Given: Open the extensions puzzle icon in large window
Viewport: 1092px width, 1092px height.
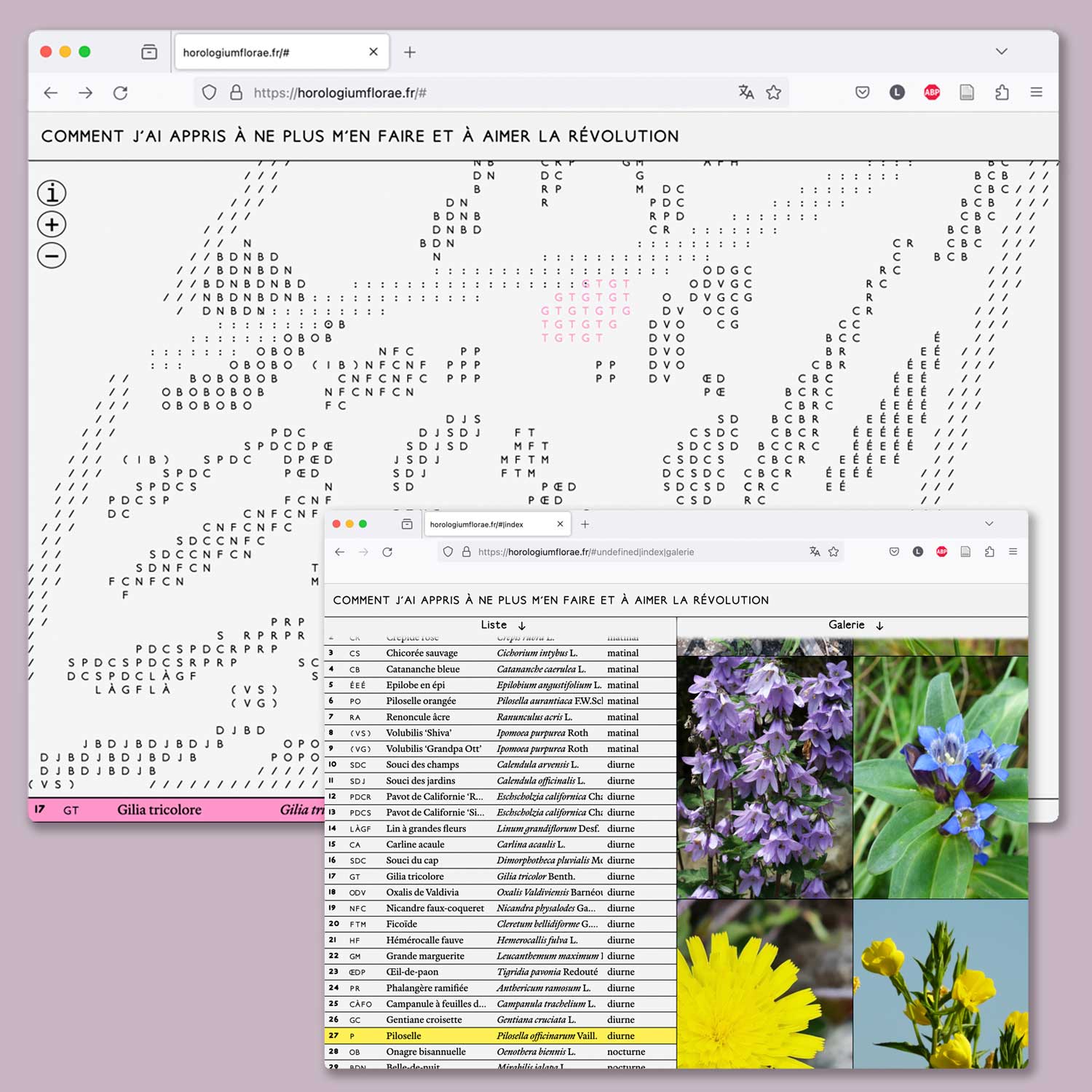Looking at the screenshot, I should tap(1002, 92).
